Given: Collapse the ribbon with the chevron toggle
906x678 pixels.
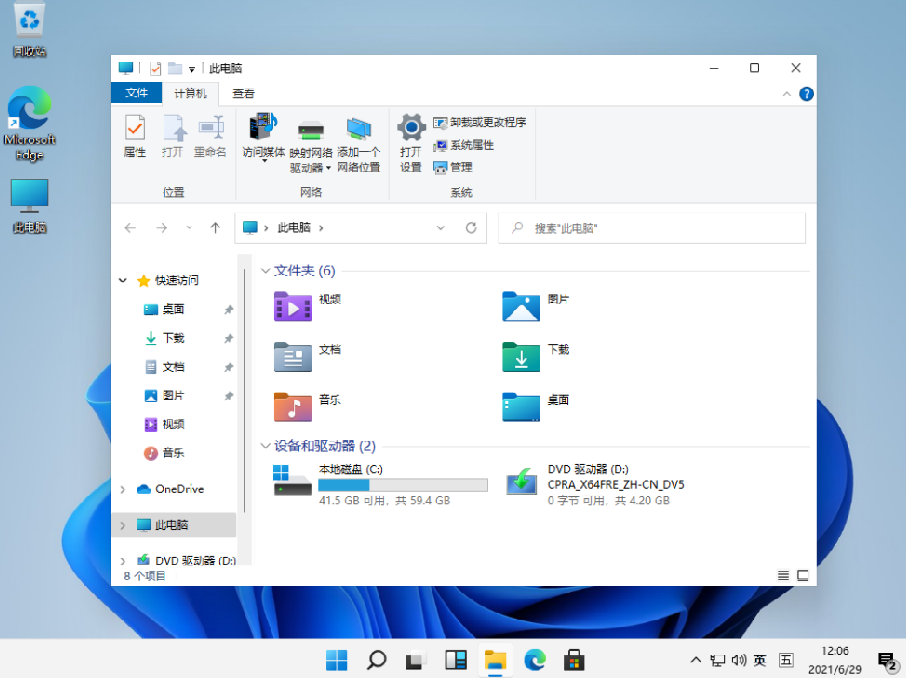Looking at the screenshot, I should pos(786,93).
